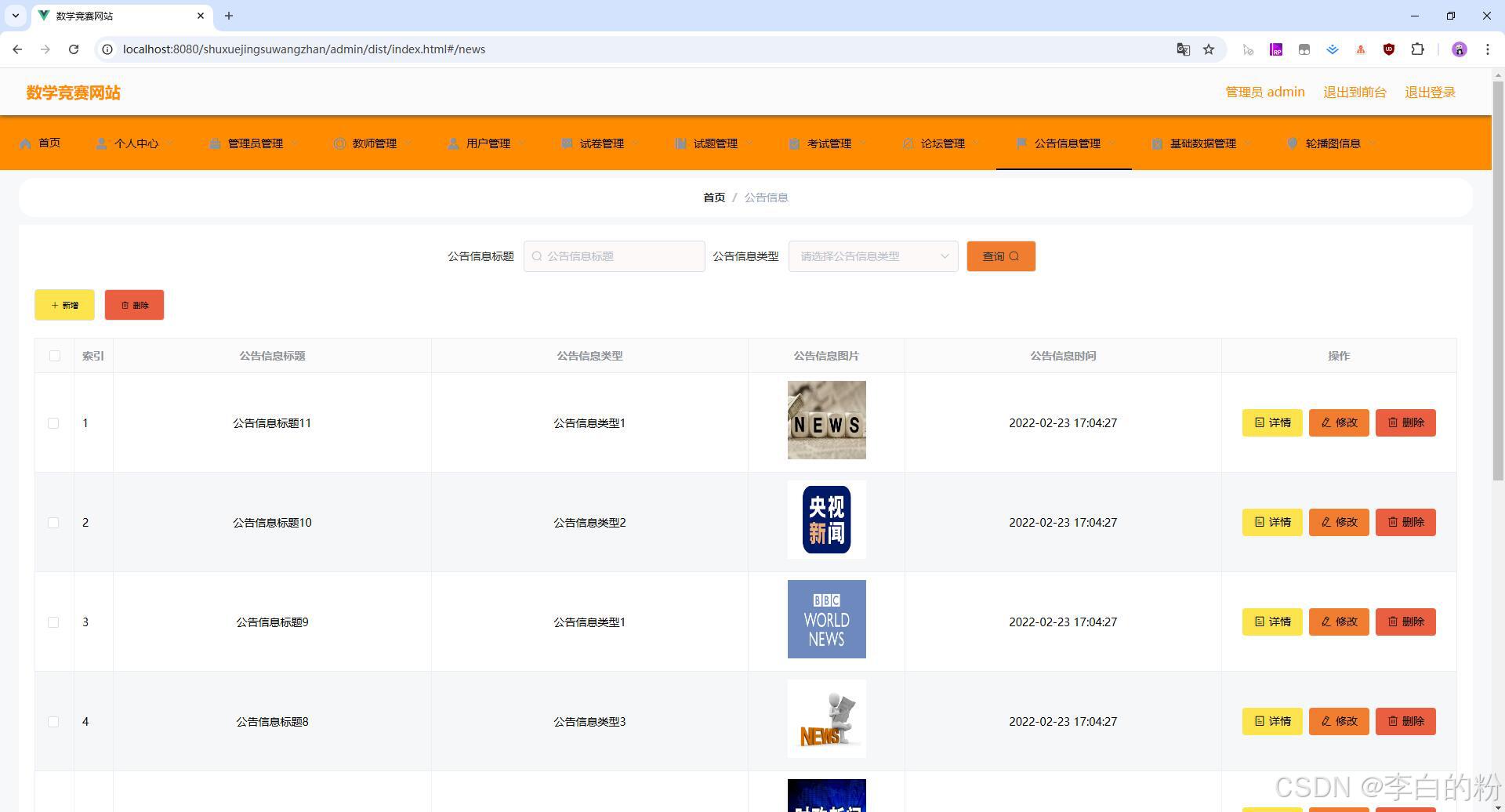Viewport: 1505px width, 812px height.
Task: Click 删除 for 公告信息标题10
Action: (x=1405, y=522)
